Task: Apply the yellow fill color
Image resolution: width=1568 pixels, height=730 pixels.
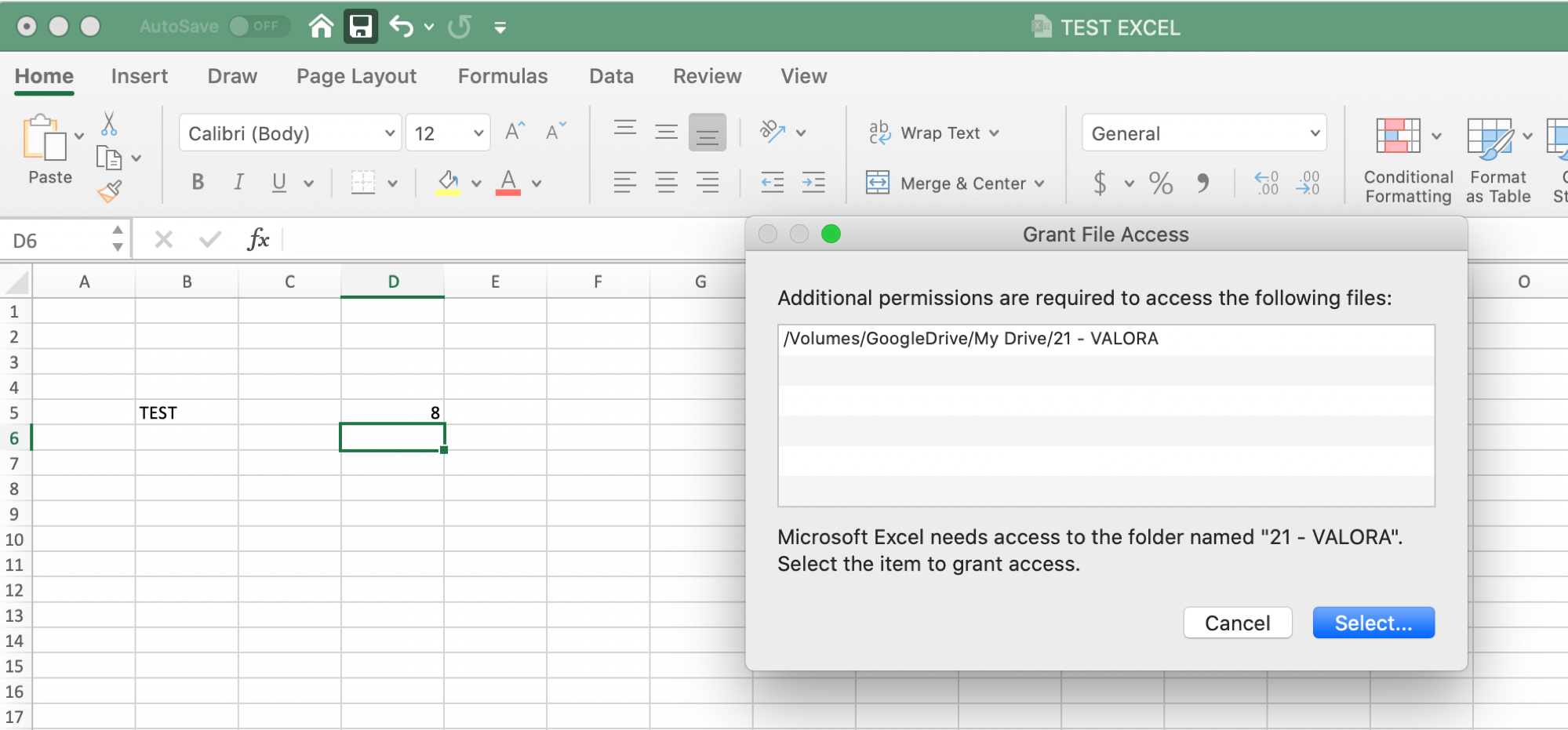Action: pos(449,183)
